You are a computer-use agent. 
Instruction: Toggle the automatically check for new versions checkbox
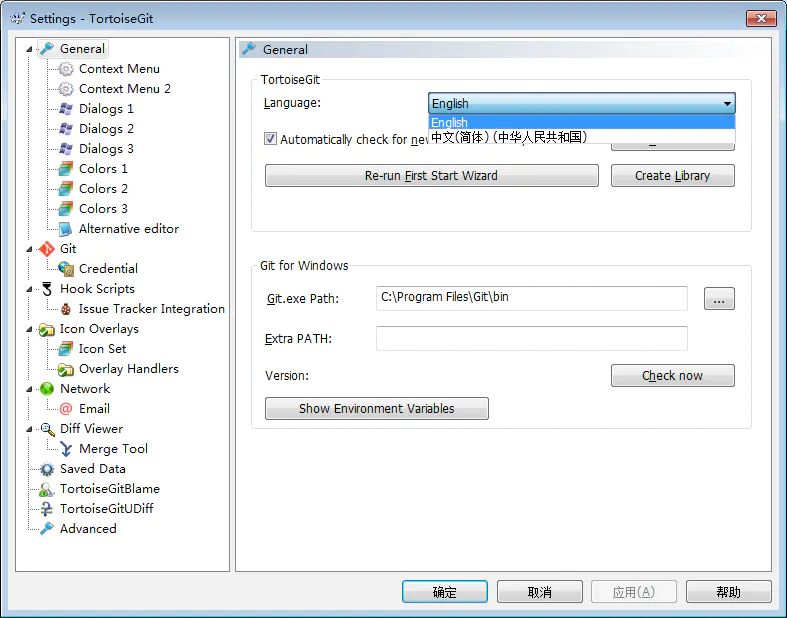click(x=271, y=139)
